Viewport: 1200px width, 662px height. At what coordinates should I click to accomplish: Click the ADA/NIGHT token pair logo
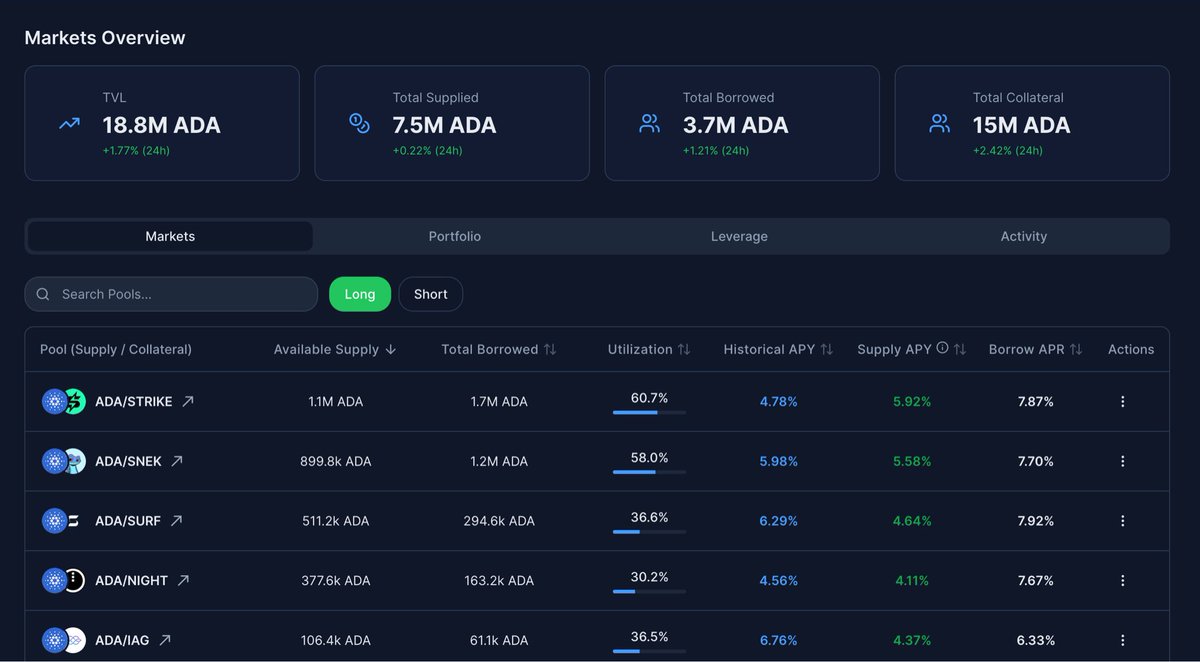[x=64, y=580]
